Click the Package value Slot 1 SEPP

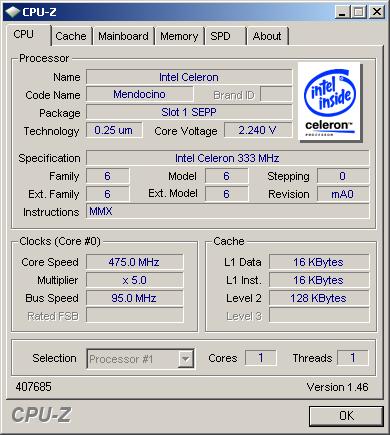tap(189, 112)
